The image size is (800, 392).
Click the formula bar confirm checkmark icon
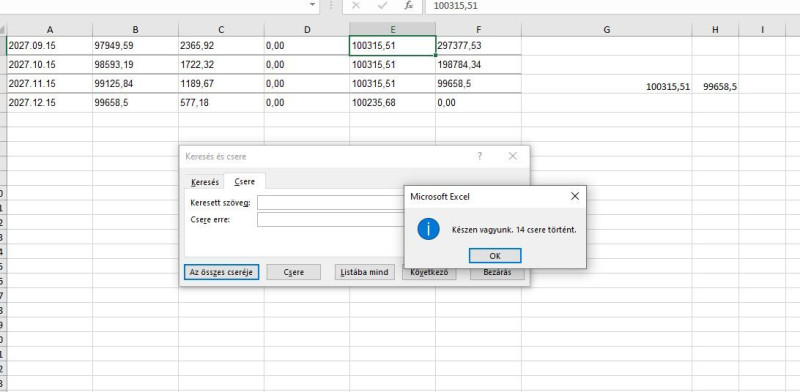pyautogui.click(x=382, y=6)
